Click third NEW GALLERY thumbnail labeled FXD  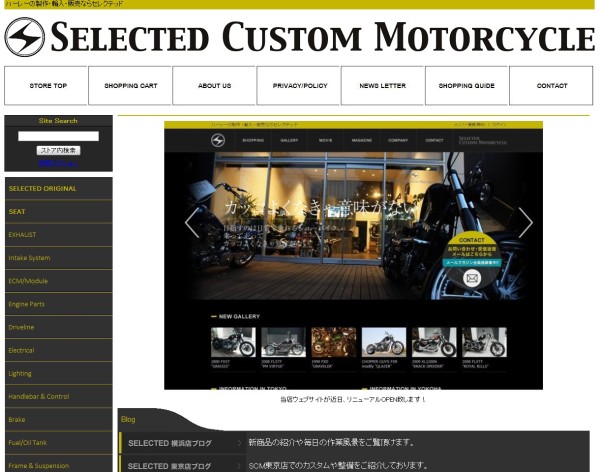334,342
